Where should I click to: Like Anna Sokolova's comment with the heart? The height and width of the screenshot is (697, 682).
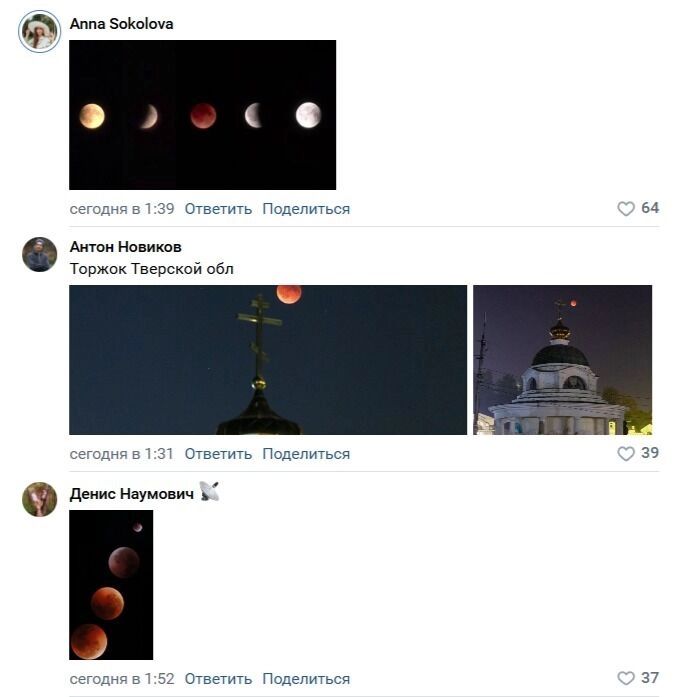tap(626, 208)
